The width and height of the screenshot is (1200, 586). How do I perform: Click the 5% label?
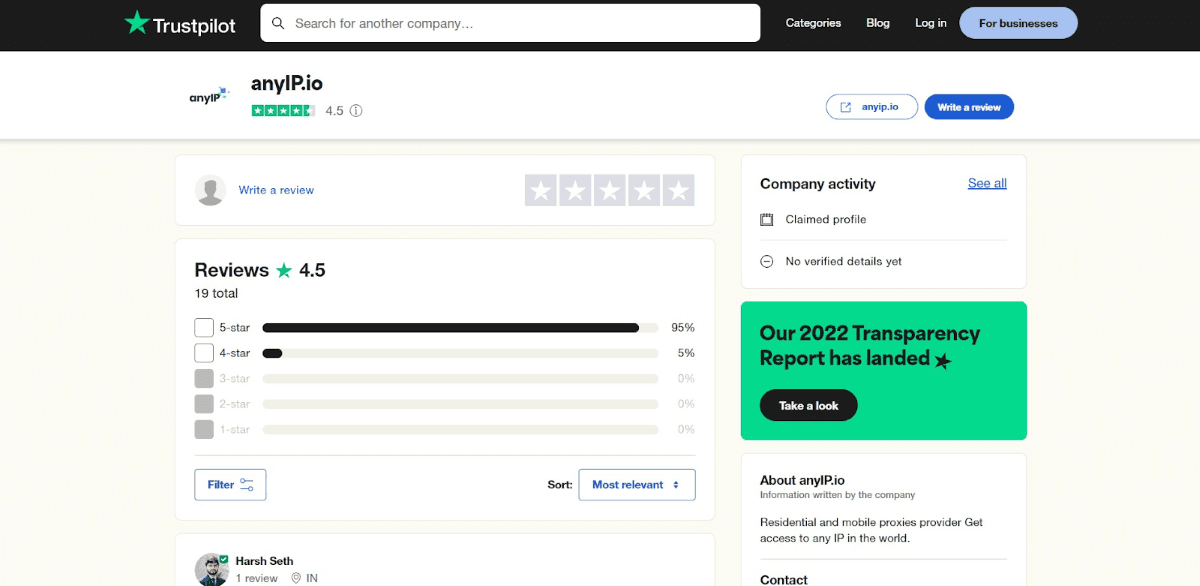pyautogui.click(x=686, y=353)
